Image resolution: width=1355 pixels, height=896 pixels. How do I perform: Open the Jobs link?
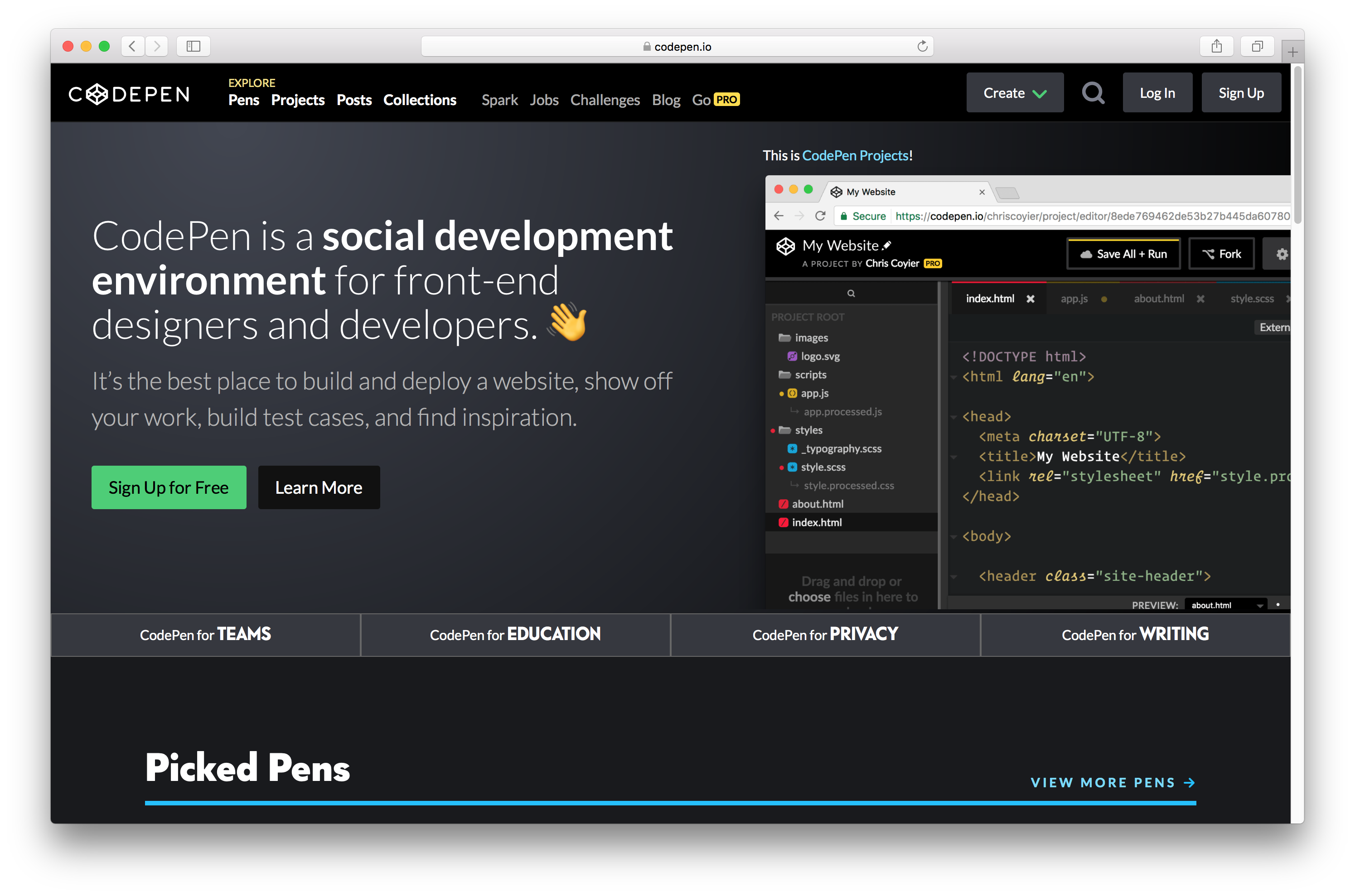click(x=544, y=100)
